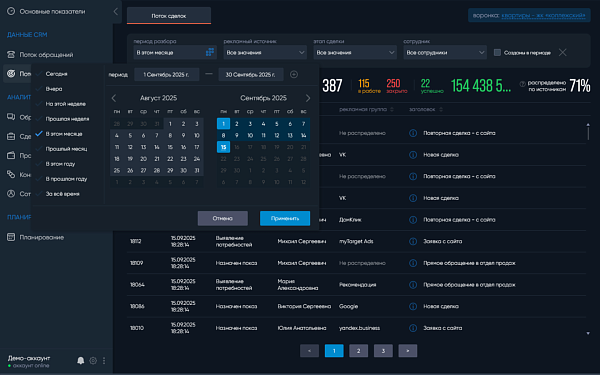Expand the рекламный источник dropdown

click(265, 52)
